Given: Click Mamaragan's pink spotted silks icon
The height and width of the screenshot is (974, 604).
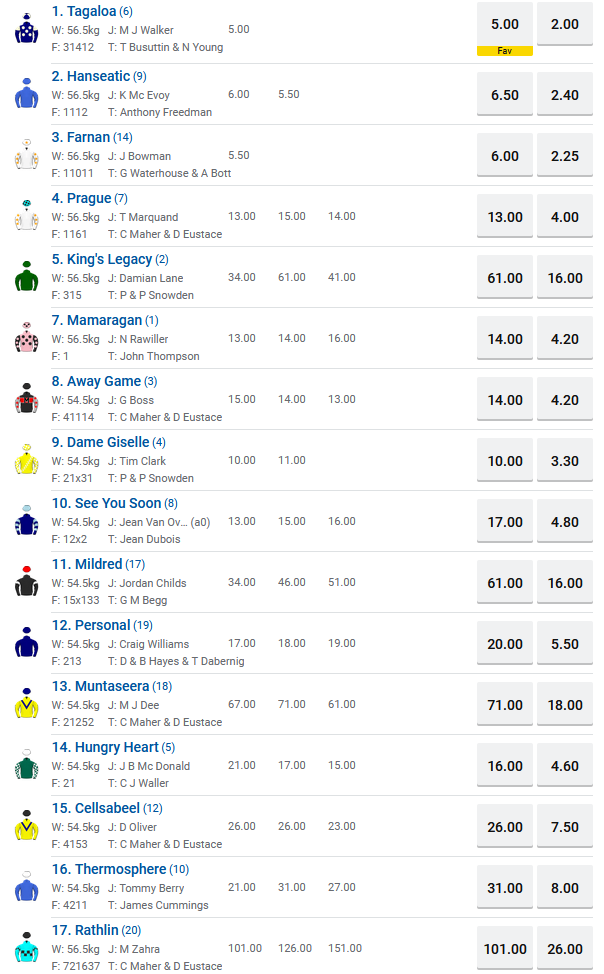Looking at the screenshot, I should pos(26,337).
